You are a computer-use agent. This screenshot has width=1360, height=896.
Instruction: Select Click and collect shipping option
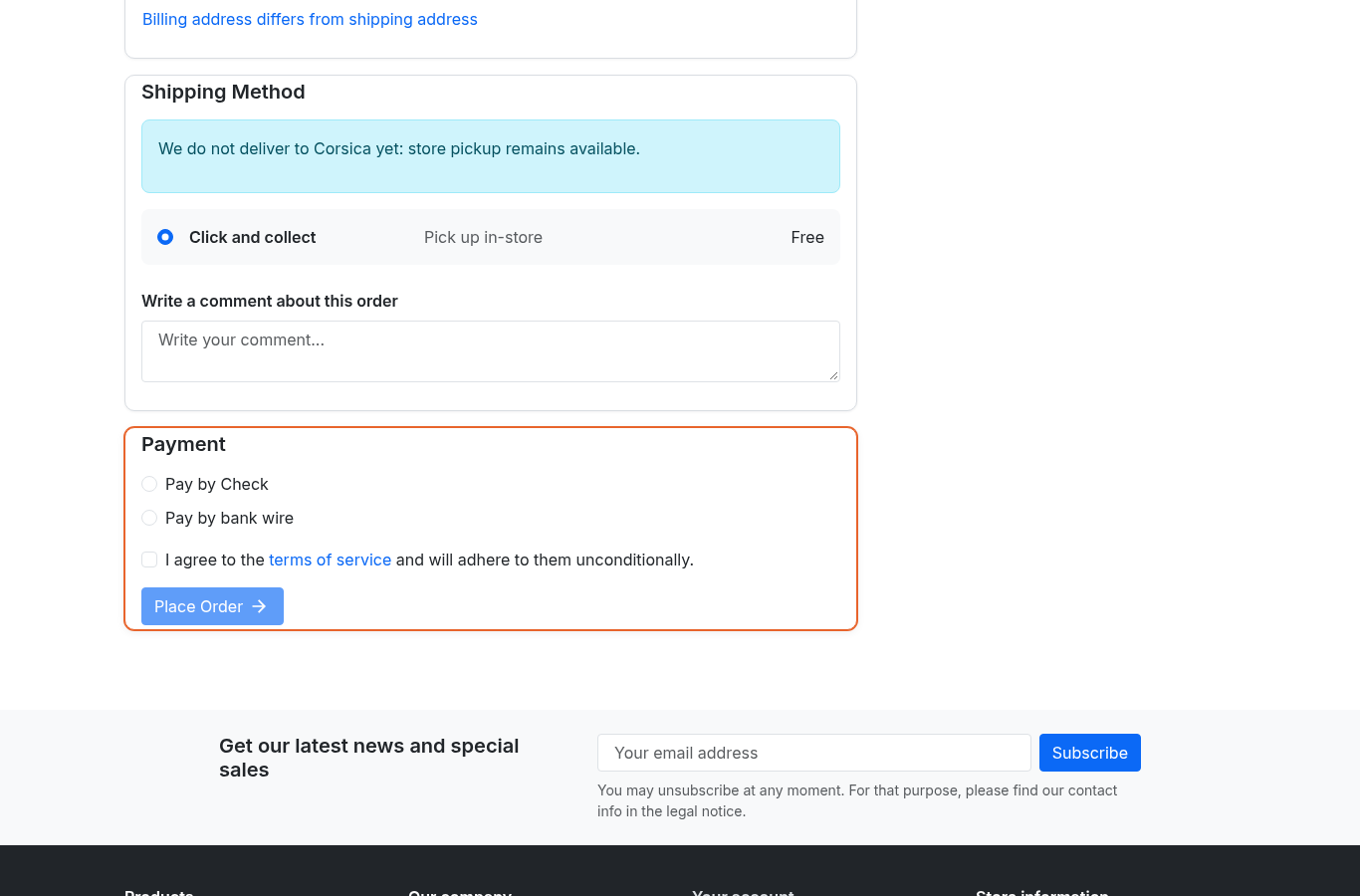click(x=165, y=237)
